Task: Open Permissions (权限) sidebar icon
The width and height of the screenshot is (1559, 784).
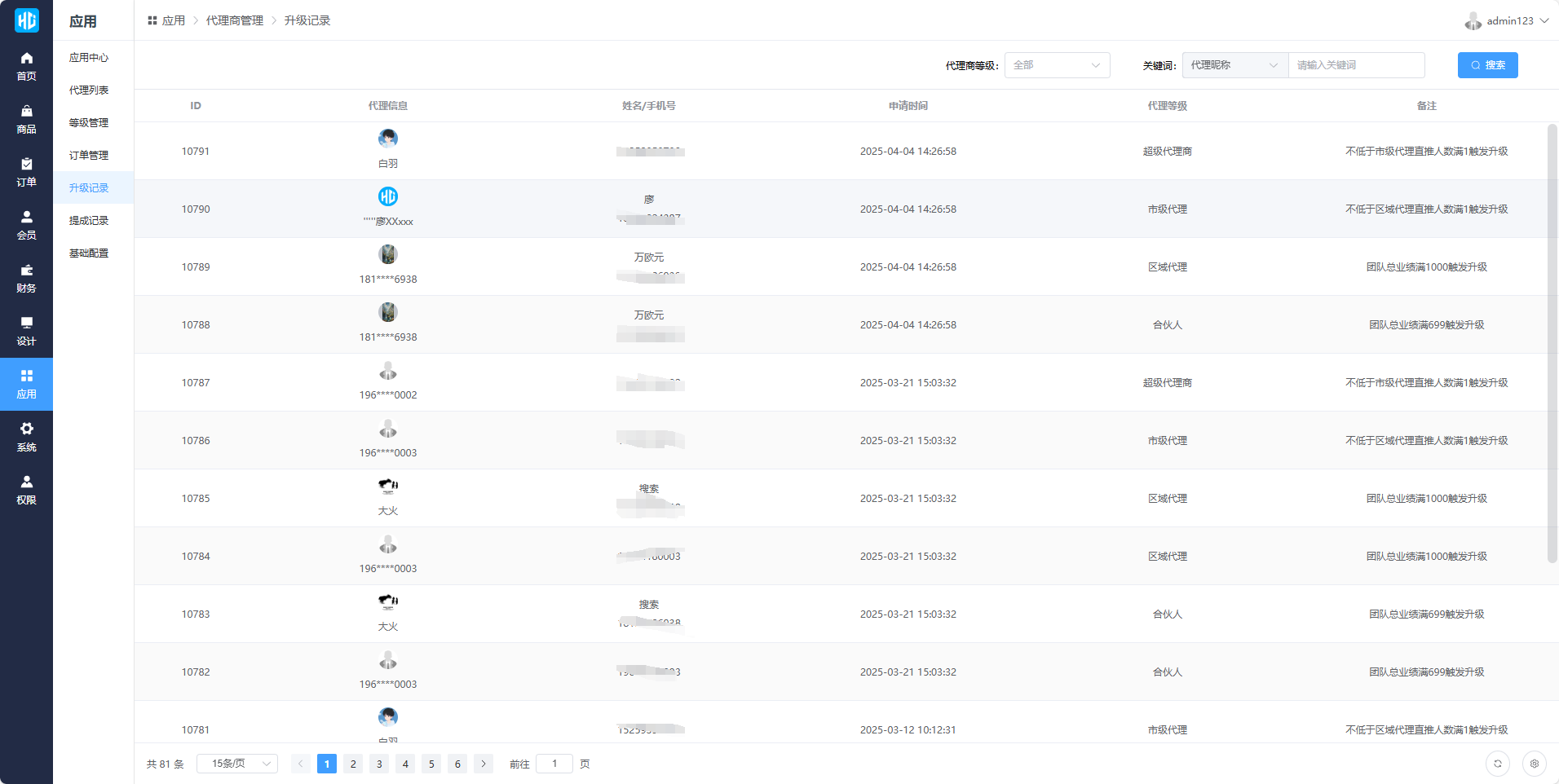Action: click(26, 490)
